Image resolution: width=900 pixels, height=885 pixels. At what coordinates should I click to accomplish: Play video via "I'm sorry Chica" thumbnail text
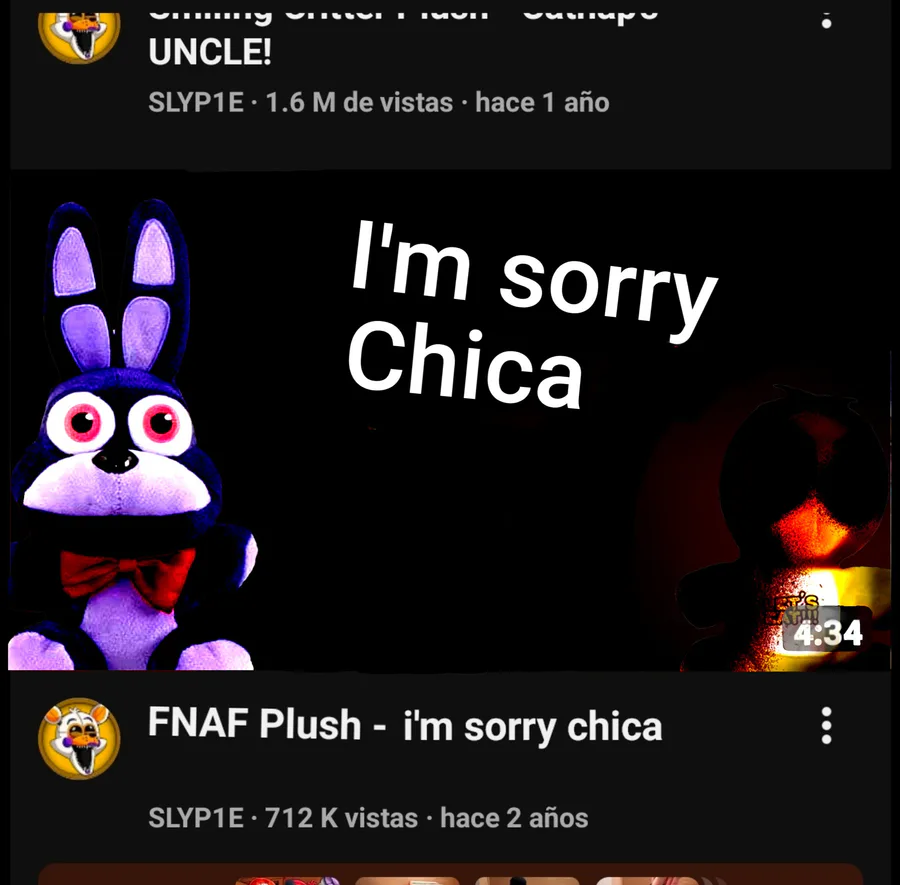[x=531, y=315]
